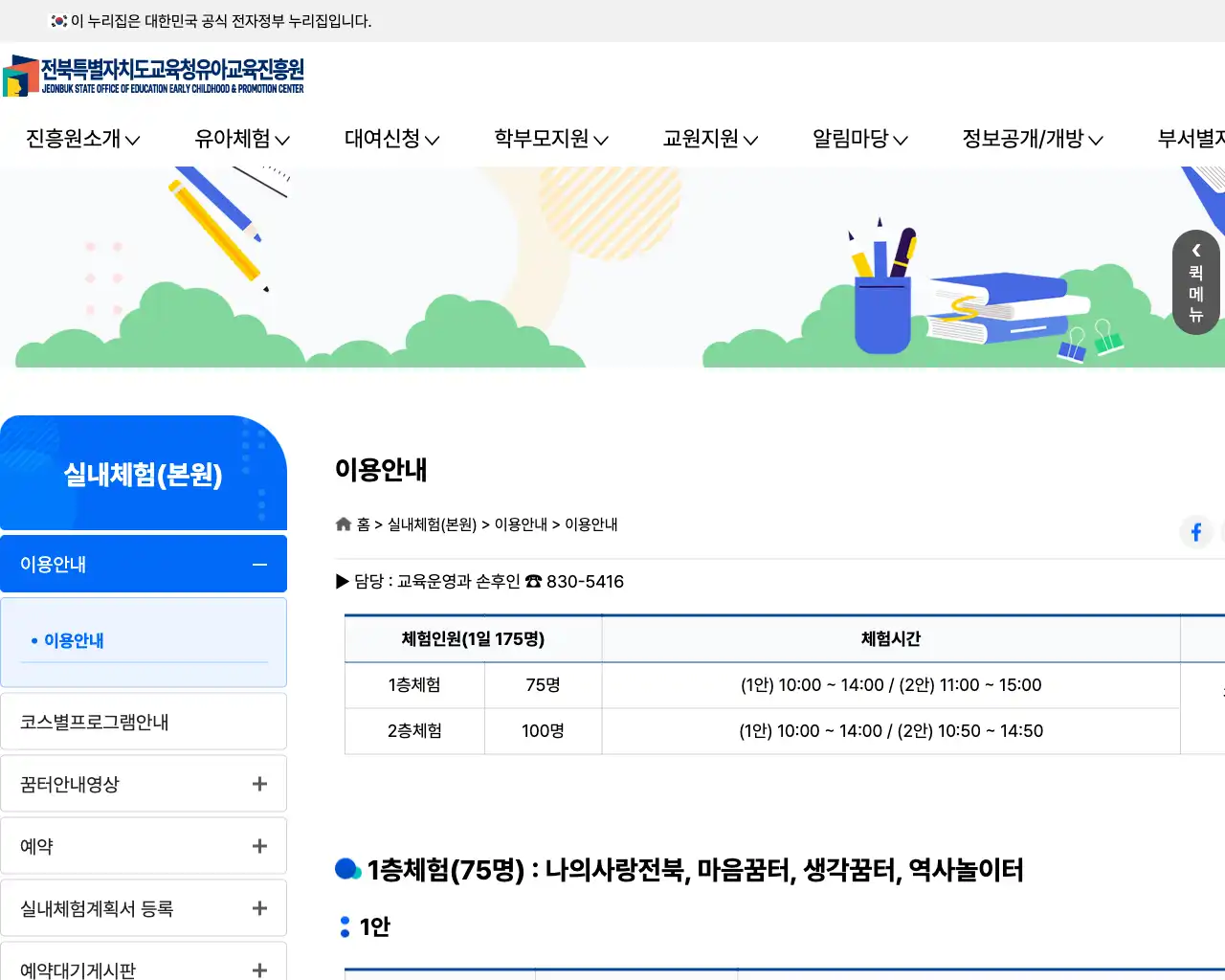The image size is (1225, 980).
Task: Click the Facebook share icon
Action: coord(1196,532)
